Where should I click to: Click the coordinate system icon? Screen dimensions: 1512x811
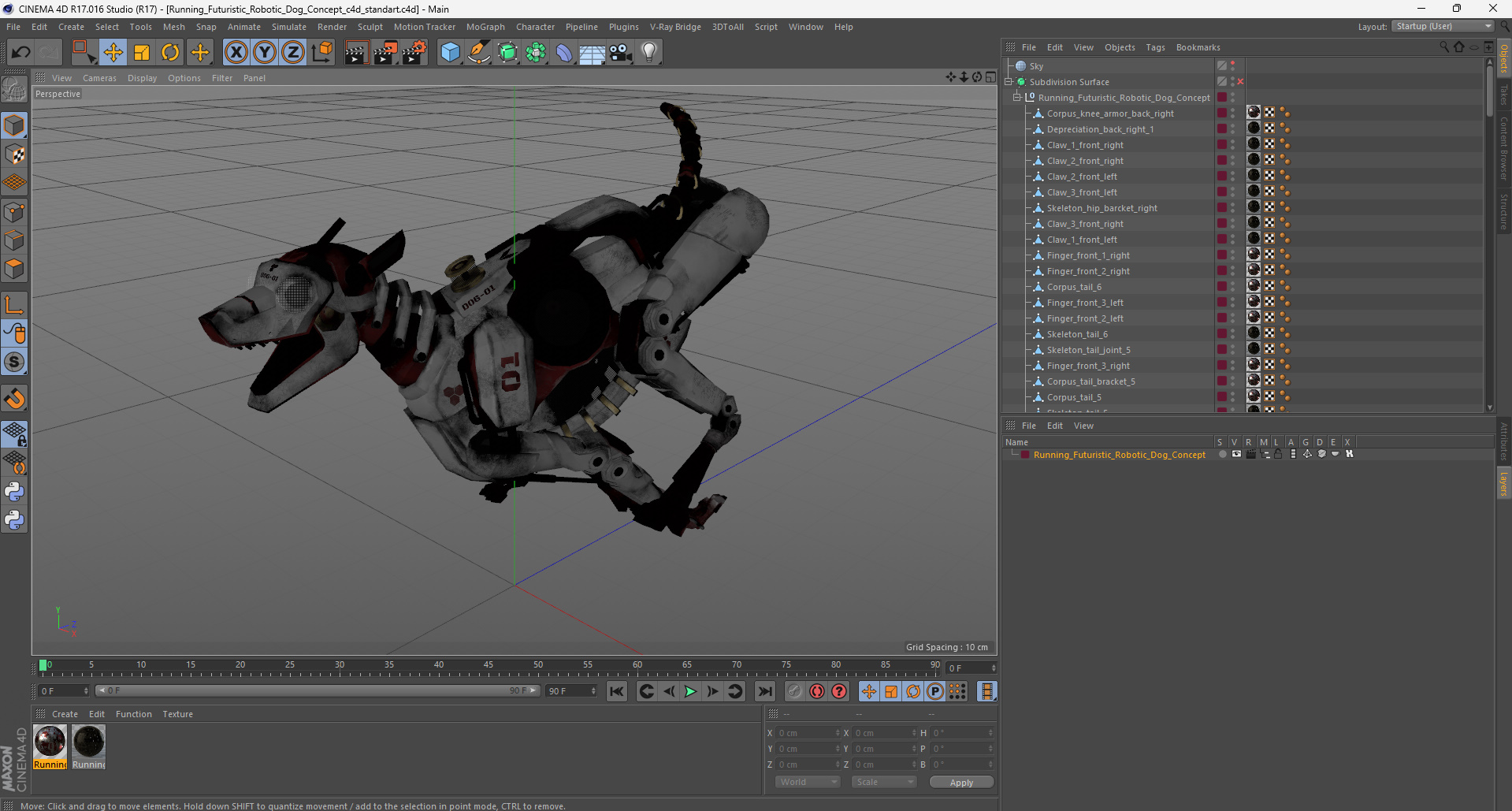click(321, 53)
